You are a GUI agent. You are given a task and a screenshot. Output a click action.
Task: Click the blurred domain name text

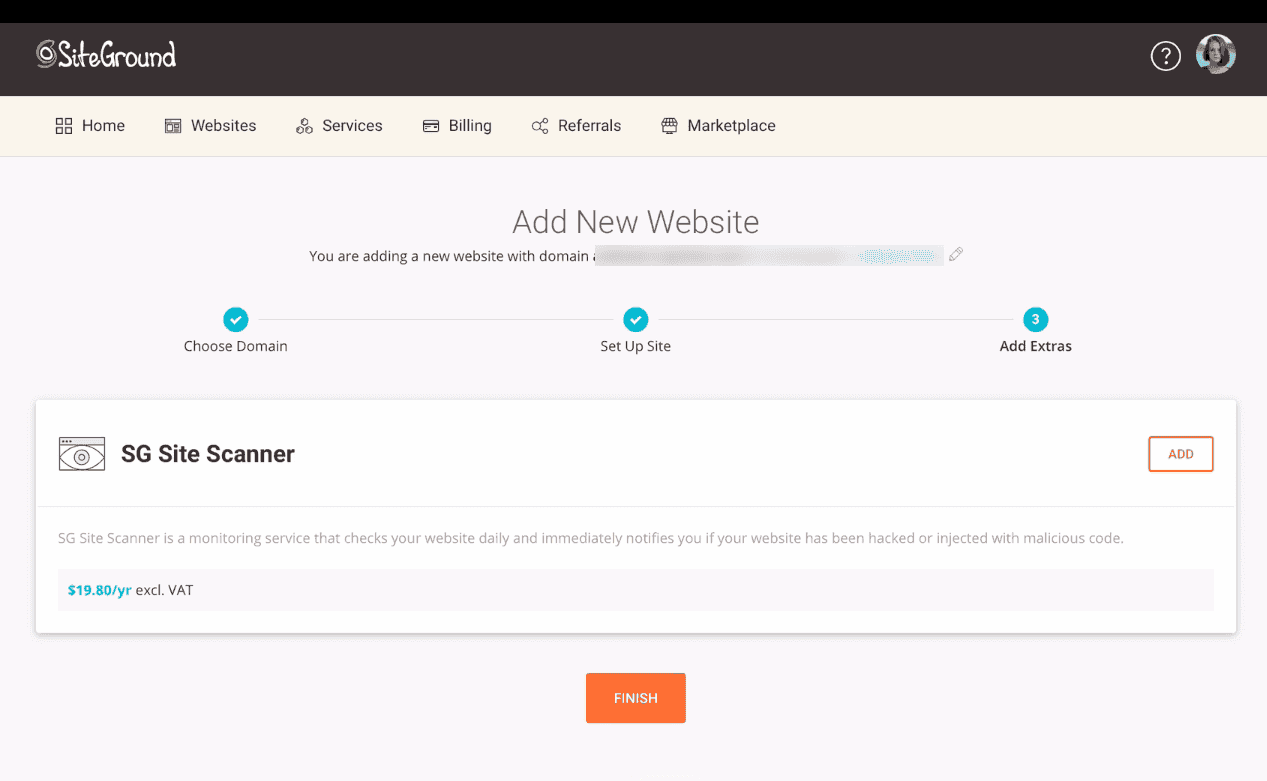point(768,256)
